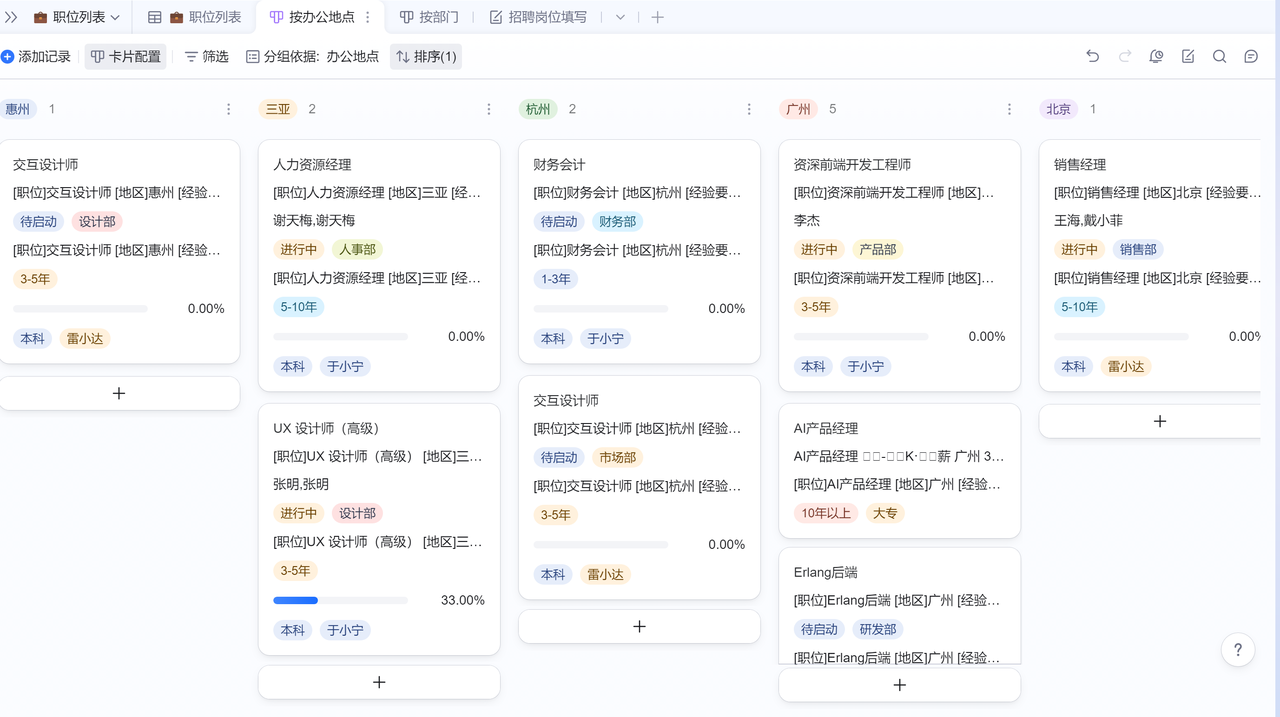Image resolution: width=1280 pixels, height=717 pixels.
Task: Click the 添加记录 button
Action: [x=36, y=57]
